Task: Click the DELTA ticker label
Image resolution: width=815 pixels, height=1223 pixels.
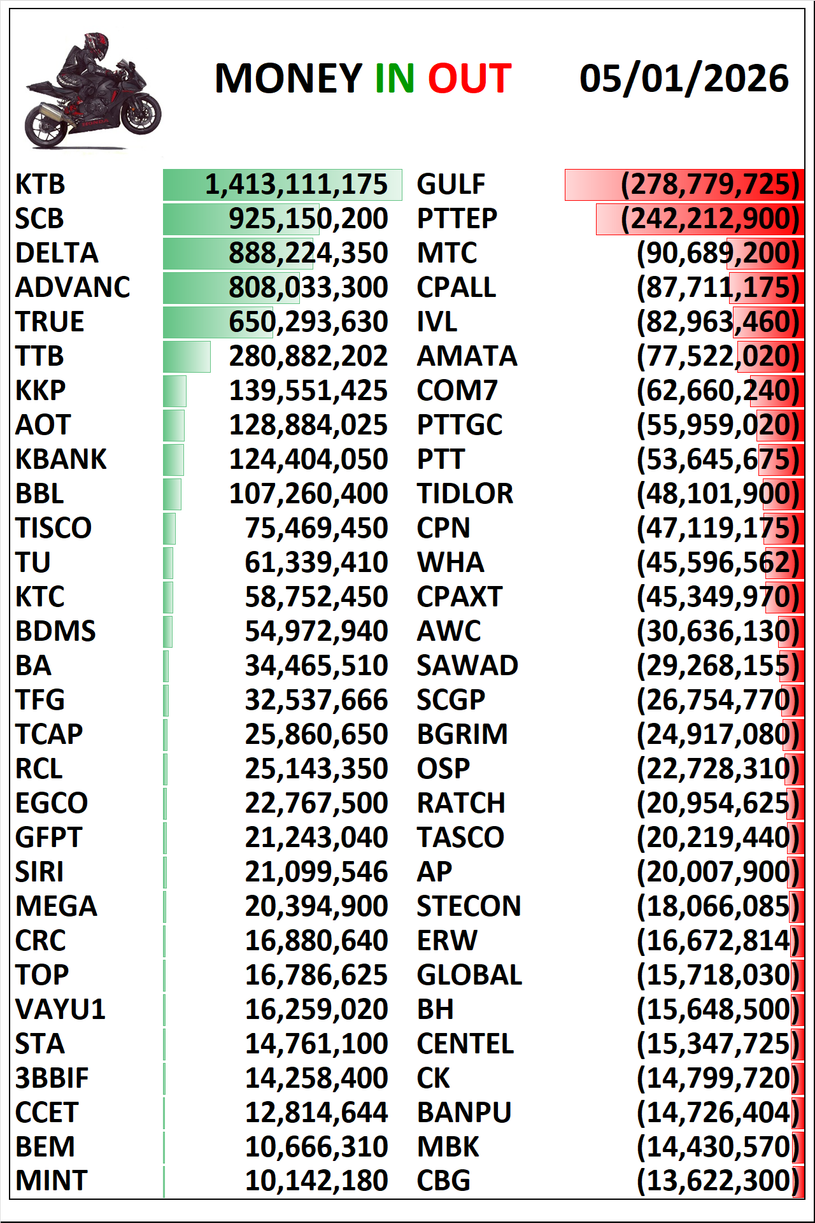Action: click(57, 253)
